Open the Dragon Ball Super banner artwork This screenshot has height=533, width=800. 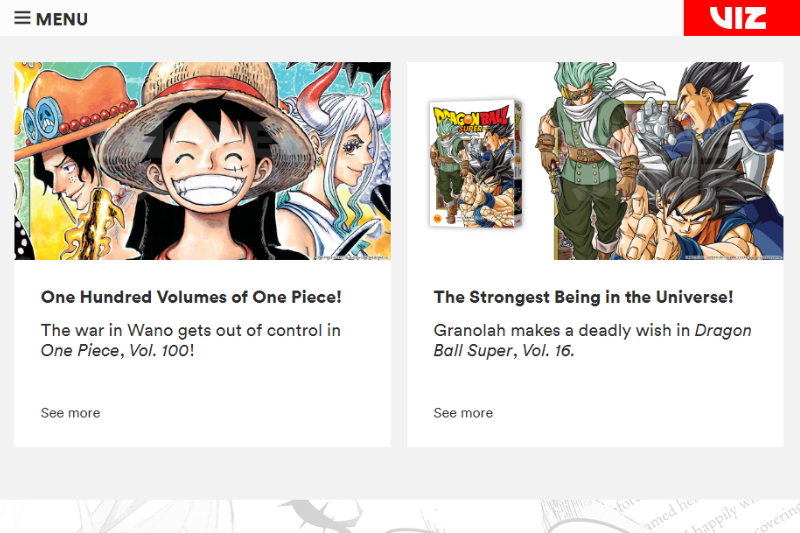pyautogui.click(x=668, y=161)
